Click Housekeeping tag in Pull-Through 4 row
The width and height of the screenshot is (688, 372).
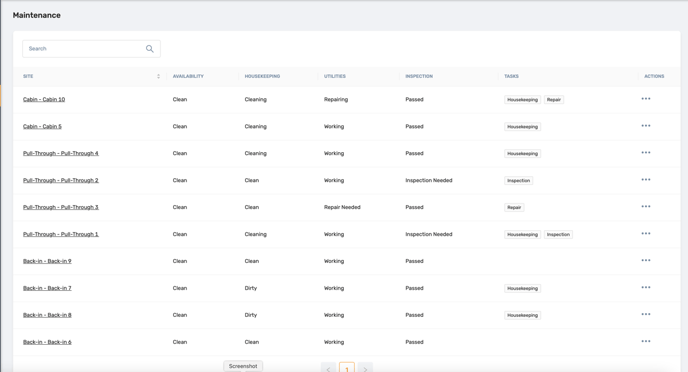point(522,154)
